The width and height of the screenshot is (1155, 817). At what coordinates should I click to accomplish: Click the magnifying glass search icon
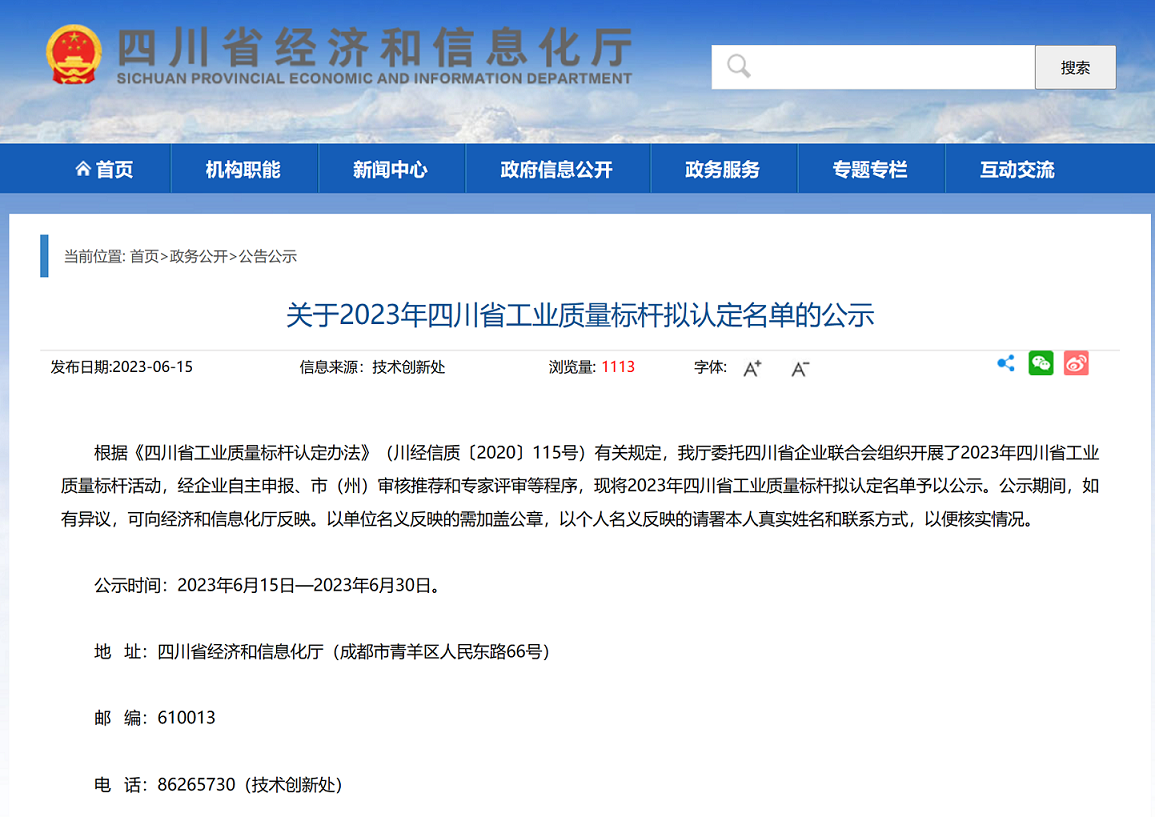tap(739, 67)
